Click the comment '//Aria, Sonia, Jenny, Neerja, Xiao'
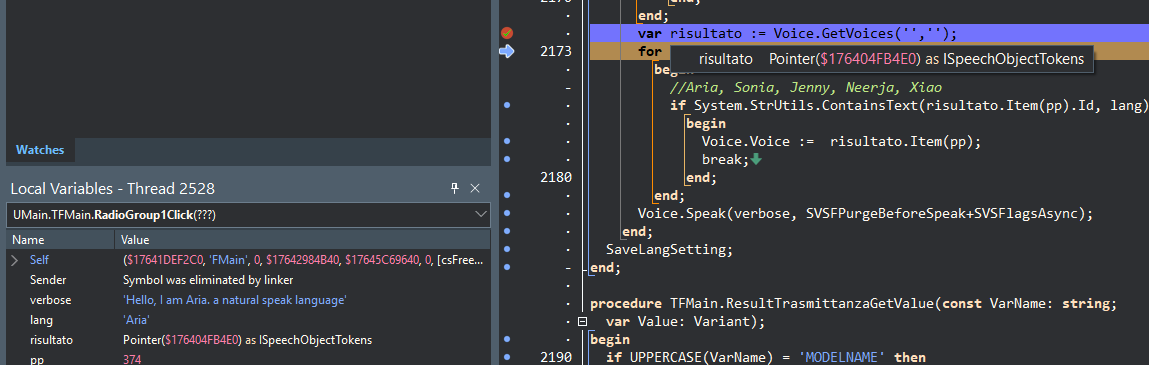1149x365 pixels. point(806,87)
